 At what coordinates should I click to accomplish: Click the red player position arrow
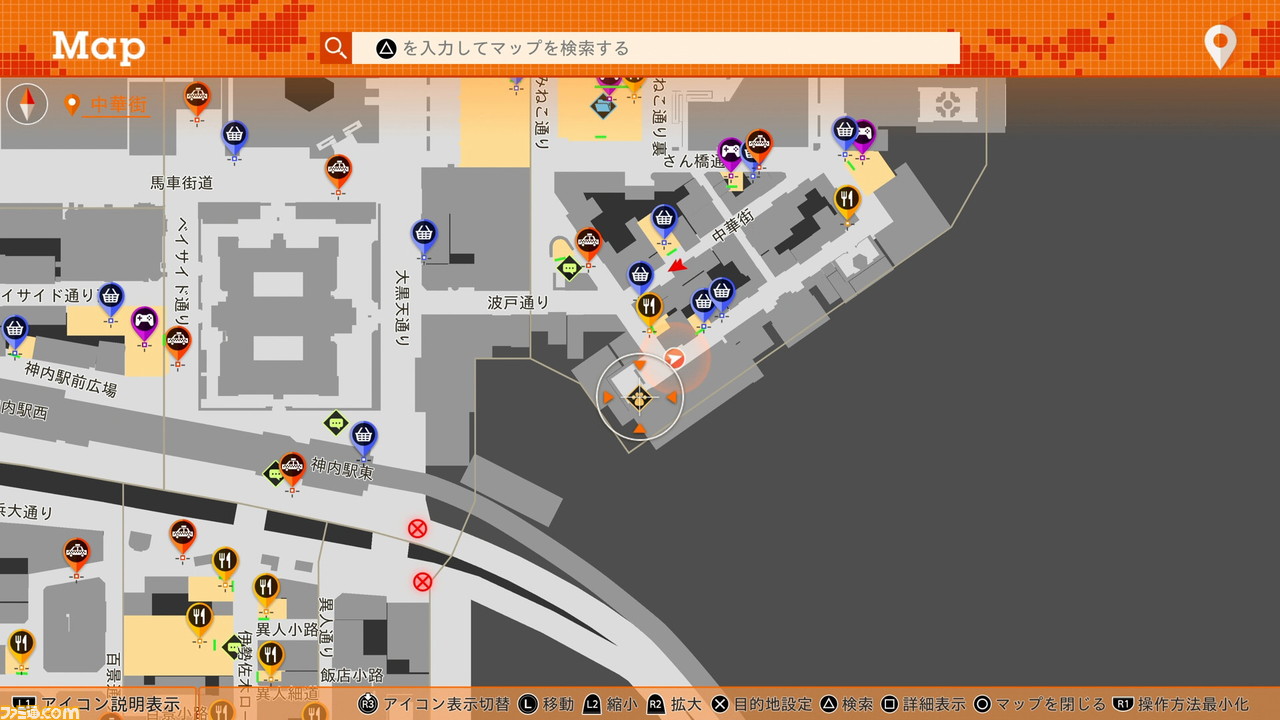coord(677,265)
